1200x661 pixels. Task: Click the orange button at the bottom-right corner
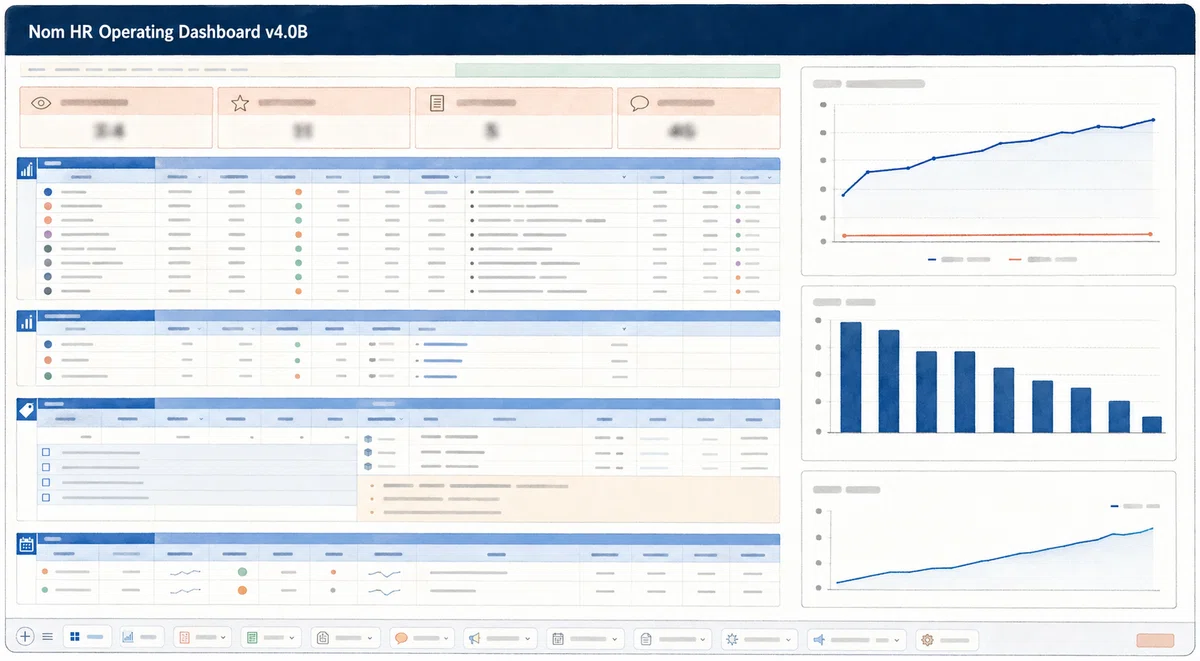click(1156, 641)
